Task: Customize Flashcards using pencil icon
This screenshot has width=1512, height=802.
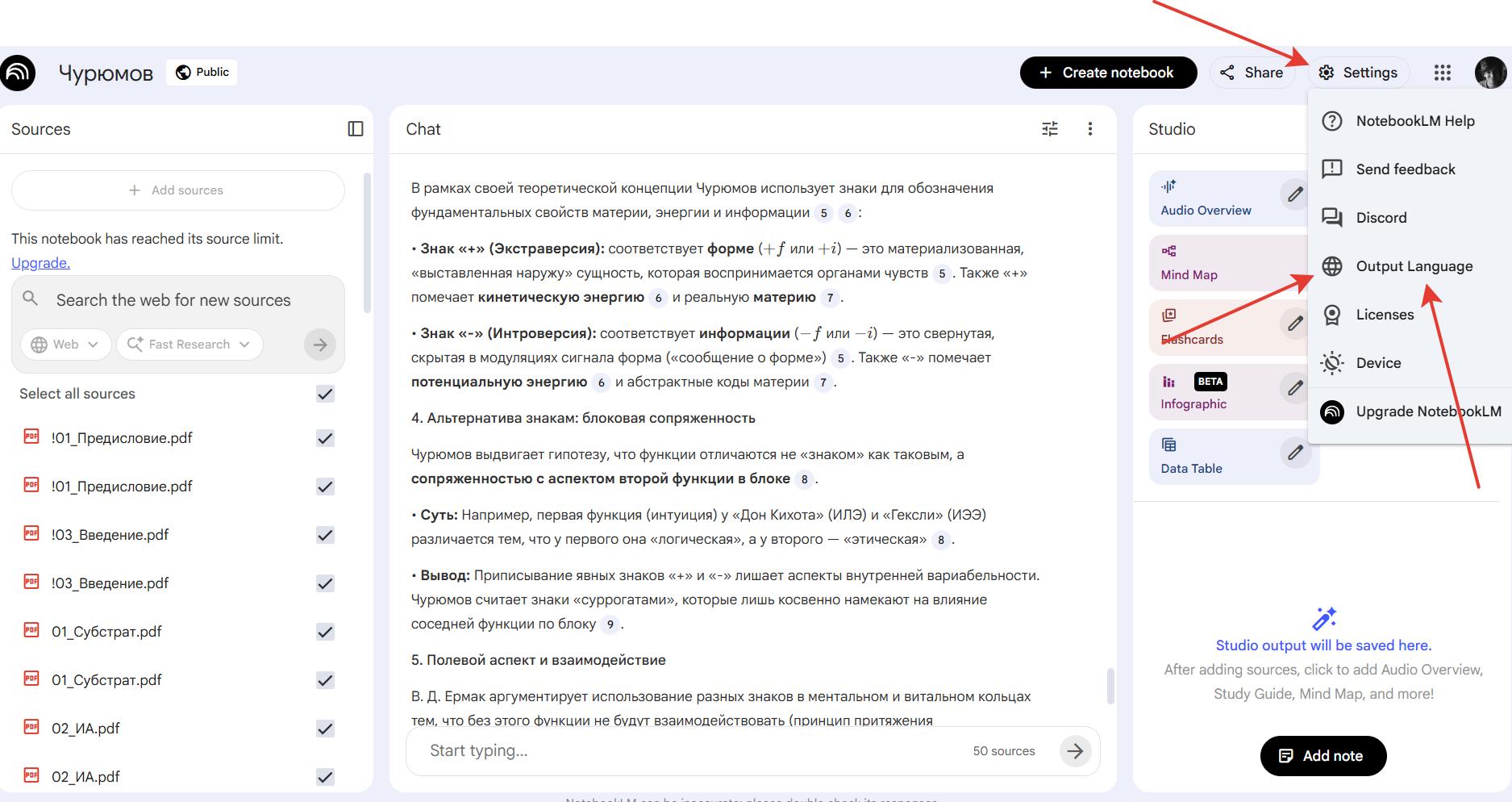Action: pyautogui.click(x=1294, y=324)
